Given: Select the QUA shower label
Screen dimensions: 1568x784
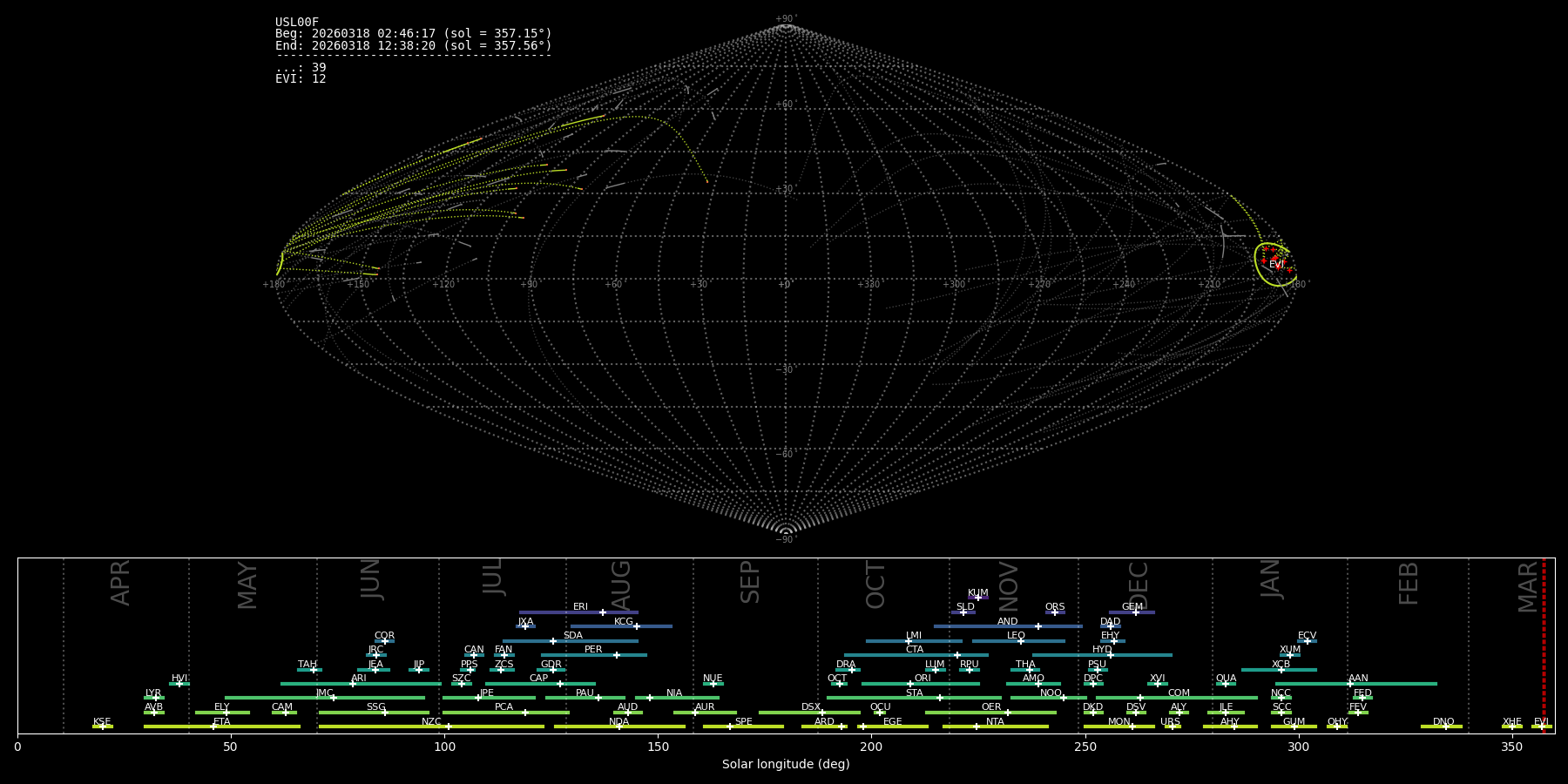Looking at the screenshot, I should click(1226, 679).
